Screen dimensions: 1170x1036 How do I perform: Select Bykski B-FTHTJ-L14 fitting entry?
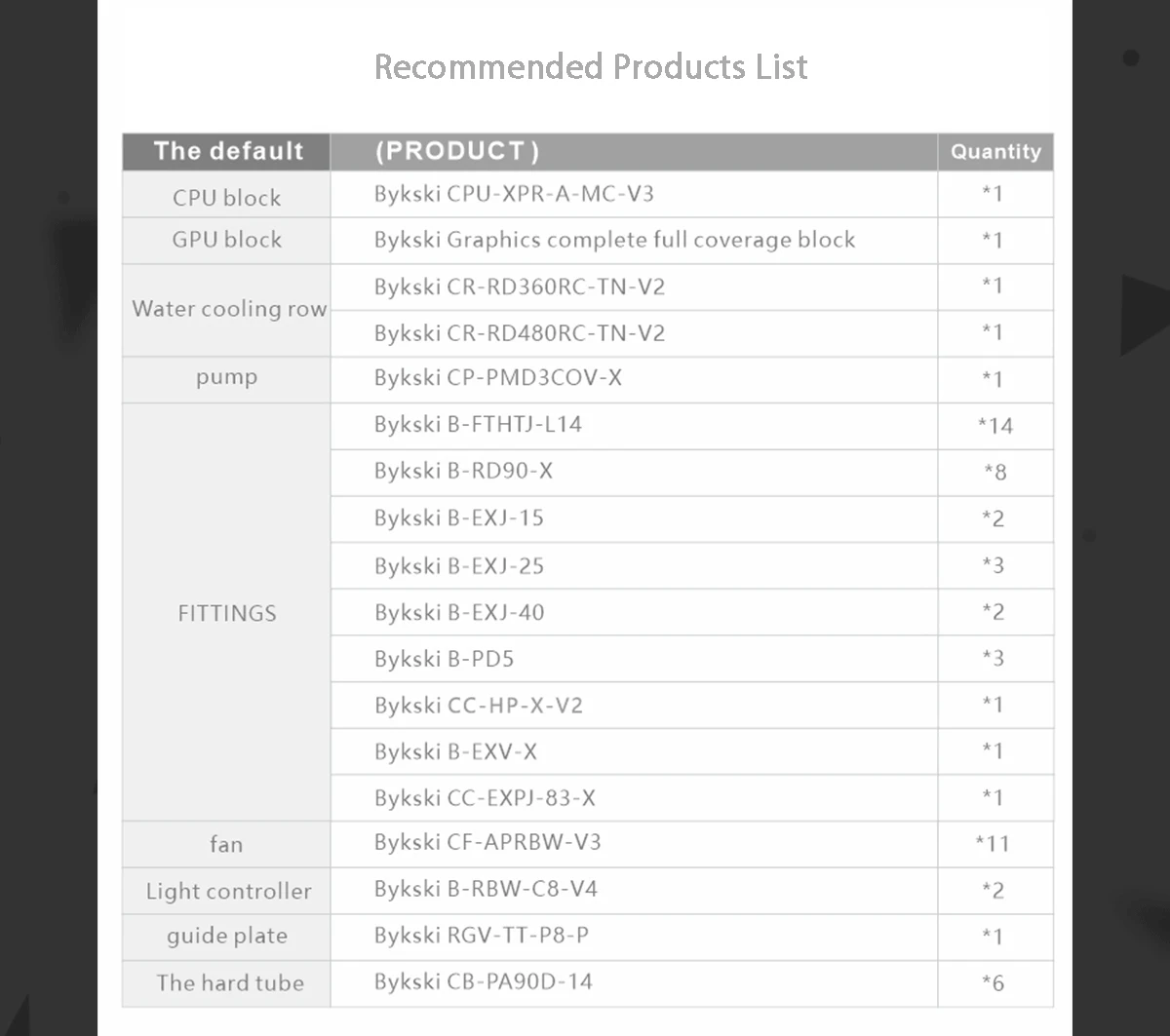pyautogui.click(x=478, y=425)
